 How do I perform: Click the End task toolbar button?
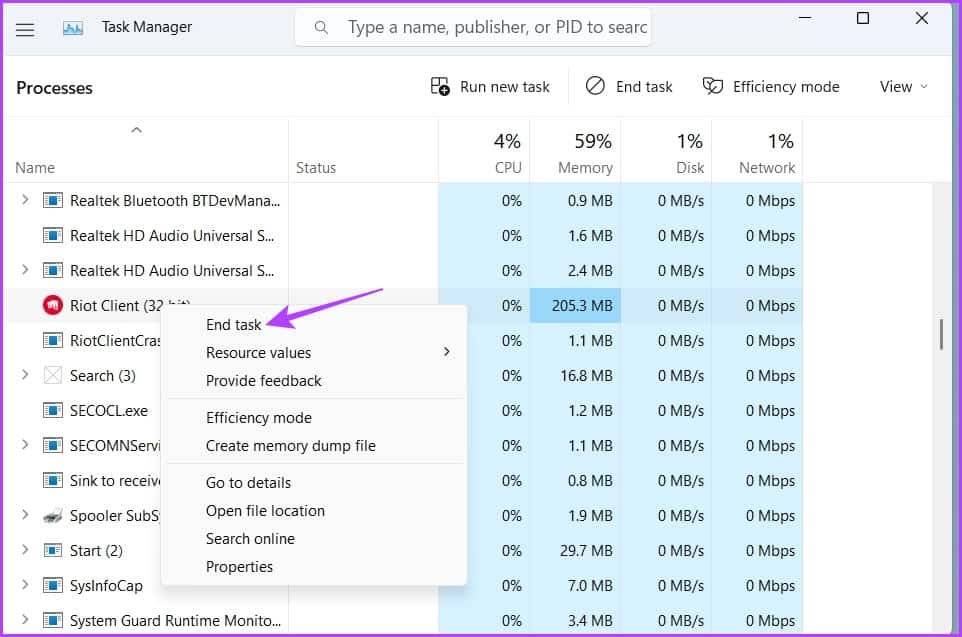(629, 87)
